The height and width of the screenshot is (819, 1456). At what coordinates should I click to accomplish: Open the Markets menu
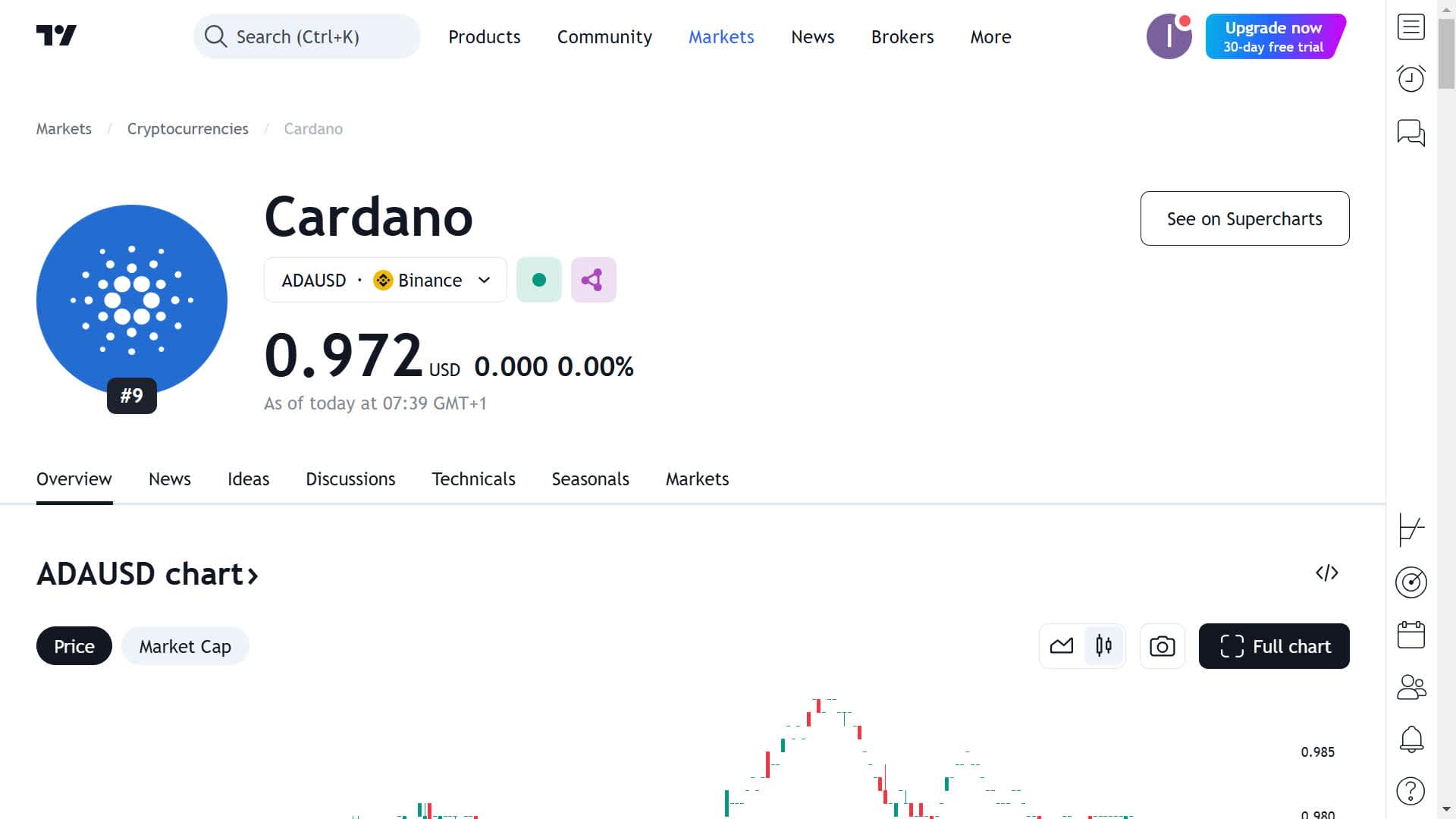[721, 36]
